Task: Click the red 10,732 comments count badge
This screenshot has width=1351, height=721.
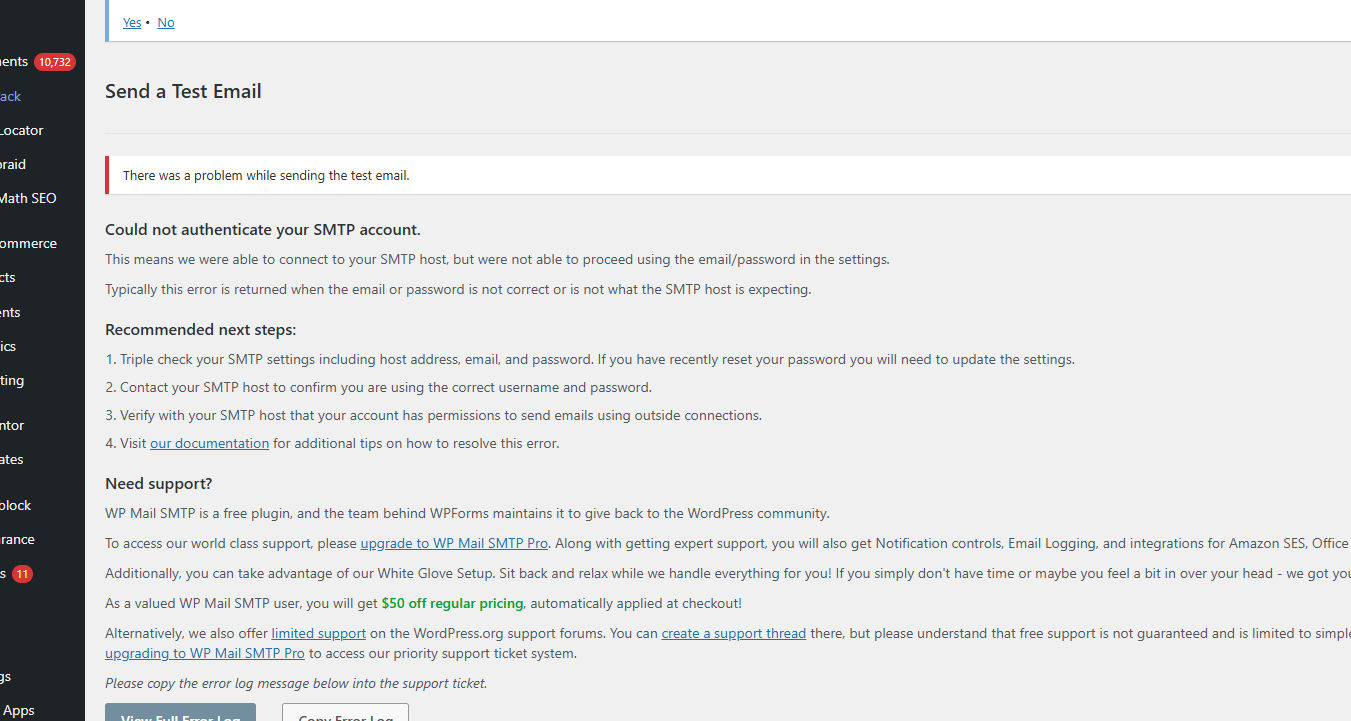Action: (x=54, y=62)
